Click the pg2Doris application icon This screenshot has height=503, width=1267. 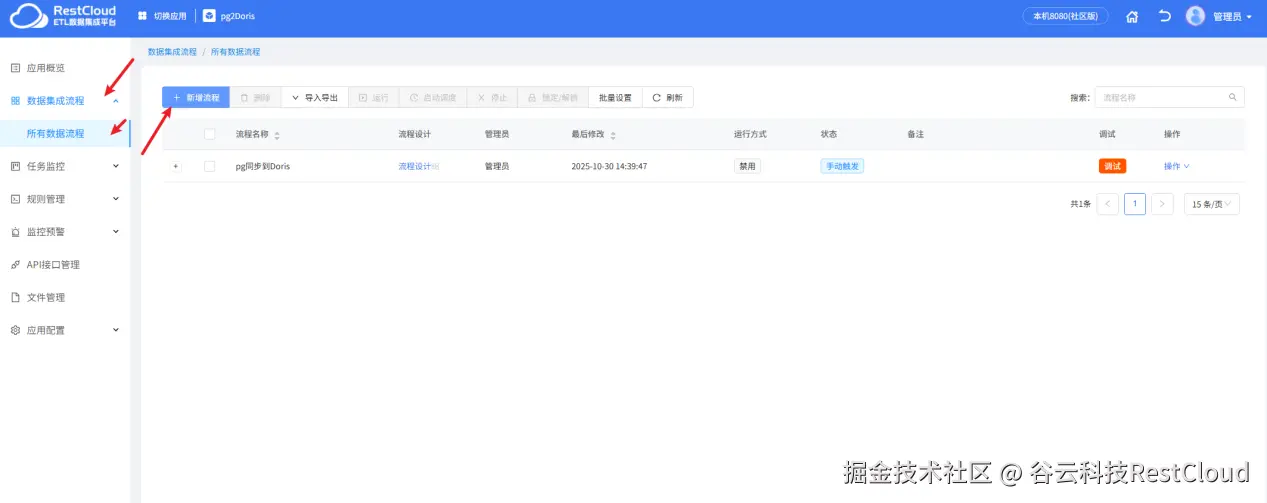pos(209,16)
